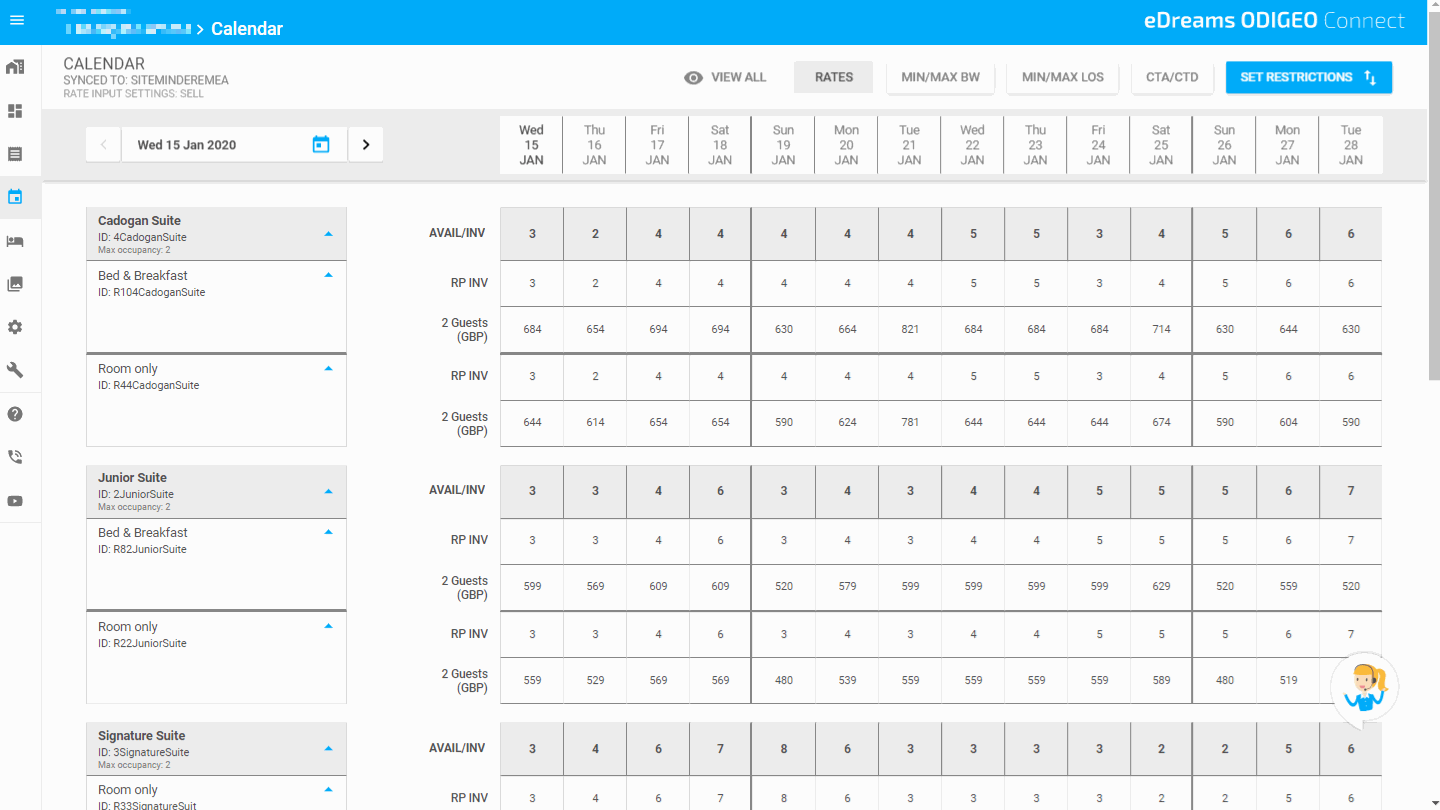Click the Set Restrictions button
The height and width of the screenshot is (810, 1440).
1309,77
